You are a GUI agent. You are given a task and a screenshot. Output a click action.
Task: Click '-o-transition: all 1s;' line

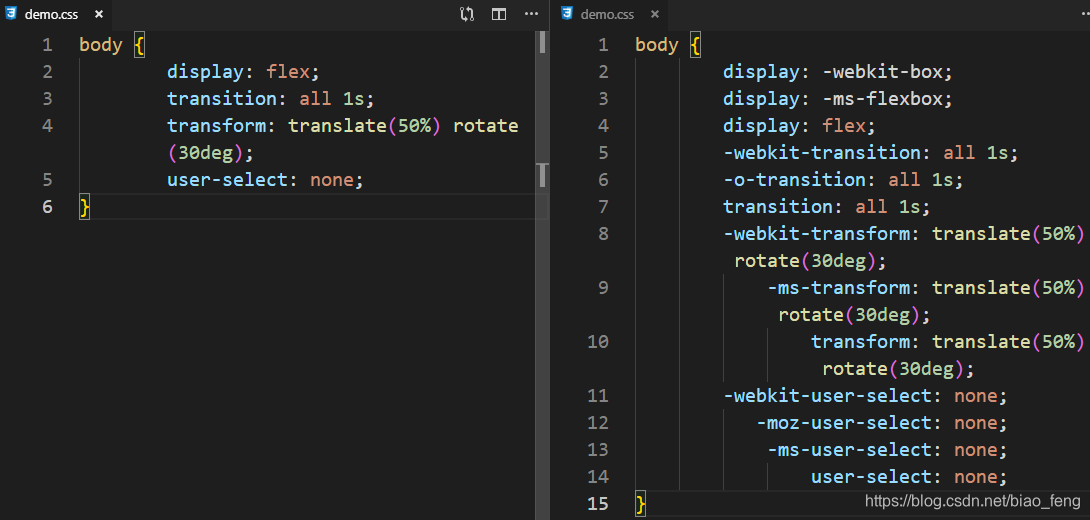(843, 180)
